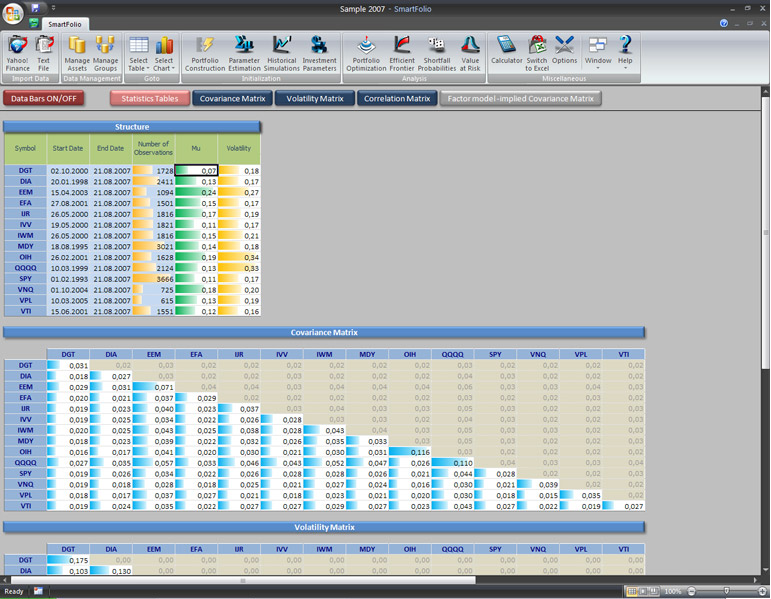Viewport: 771px width, 599px height.
Task: Open Shortfall Probabilities
Action: point(437,53)
